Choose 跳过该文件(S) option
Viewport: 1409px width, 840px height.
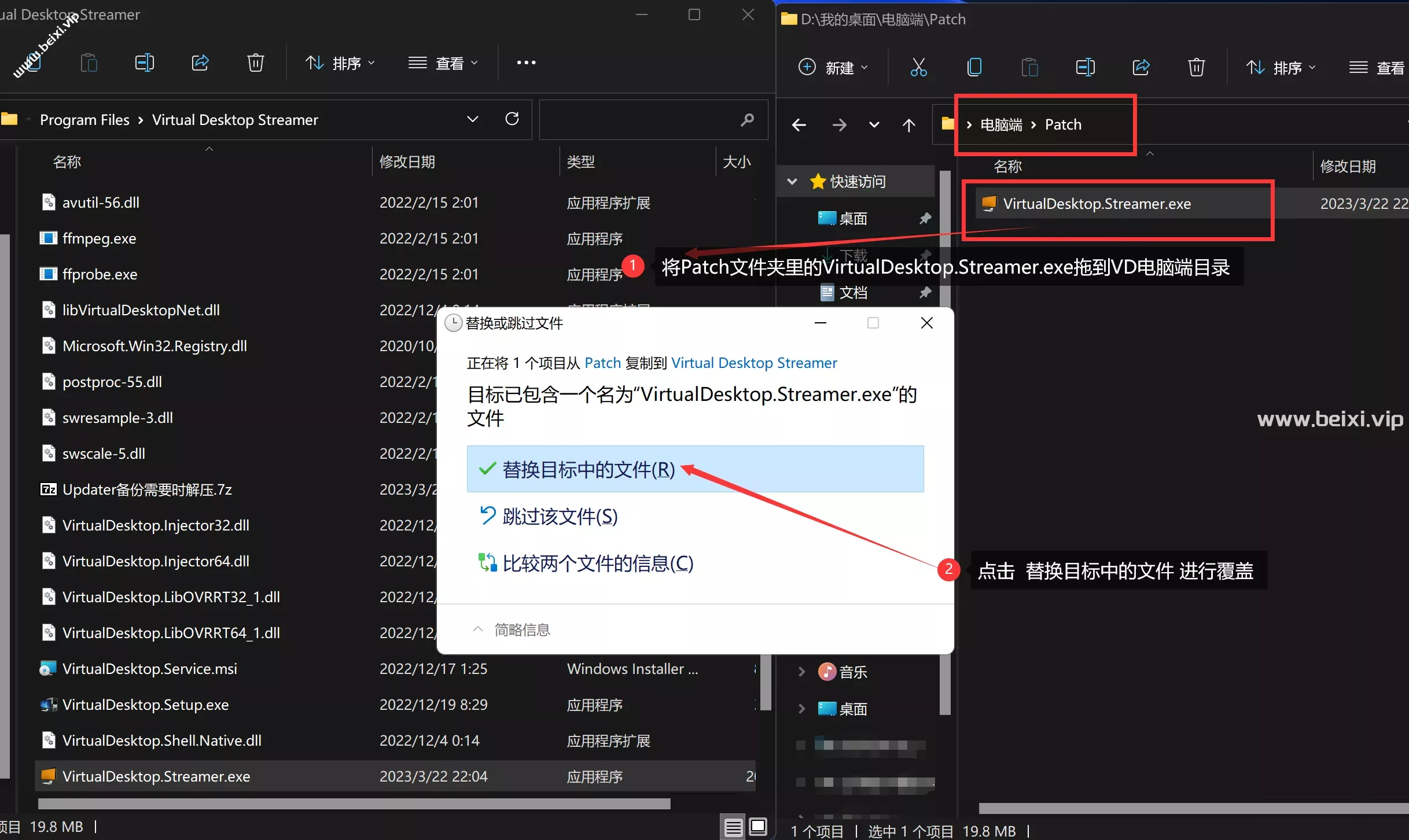click(549, 516)
